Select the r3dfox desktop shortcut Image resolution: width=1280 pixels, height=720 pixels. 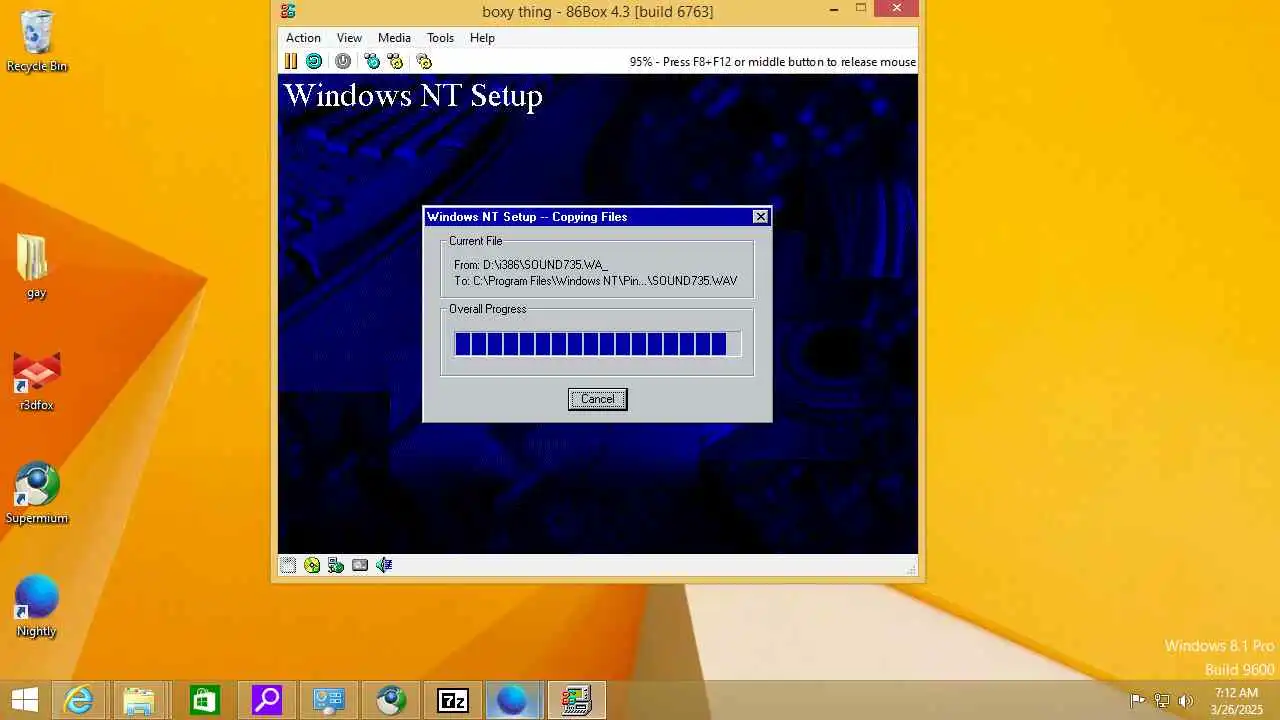pos(37,380)
